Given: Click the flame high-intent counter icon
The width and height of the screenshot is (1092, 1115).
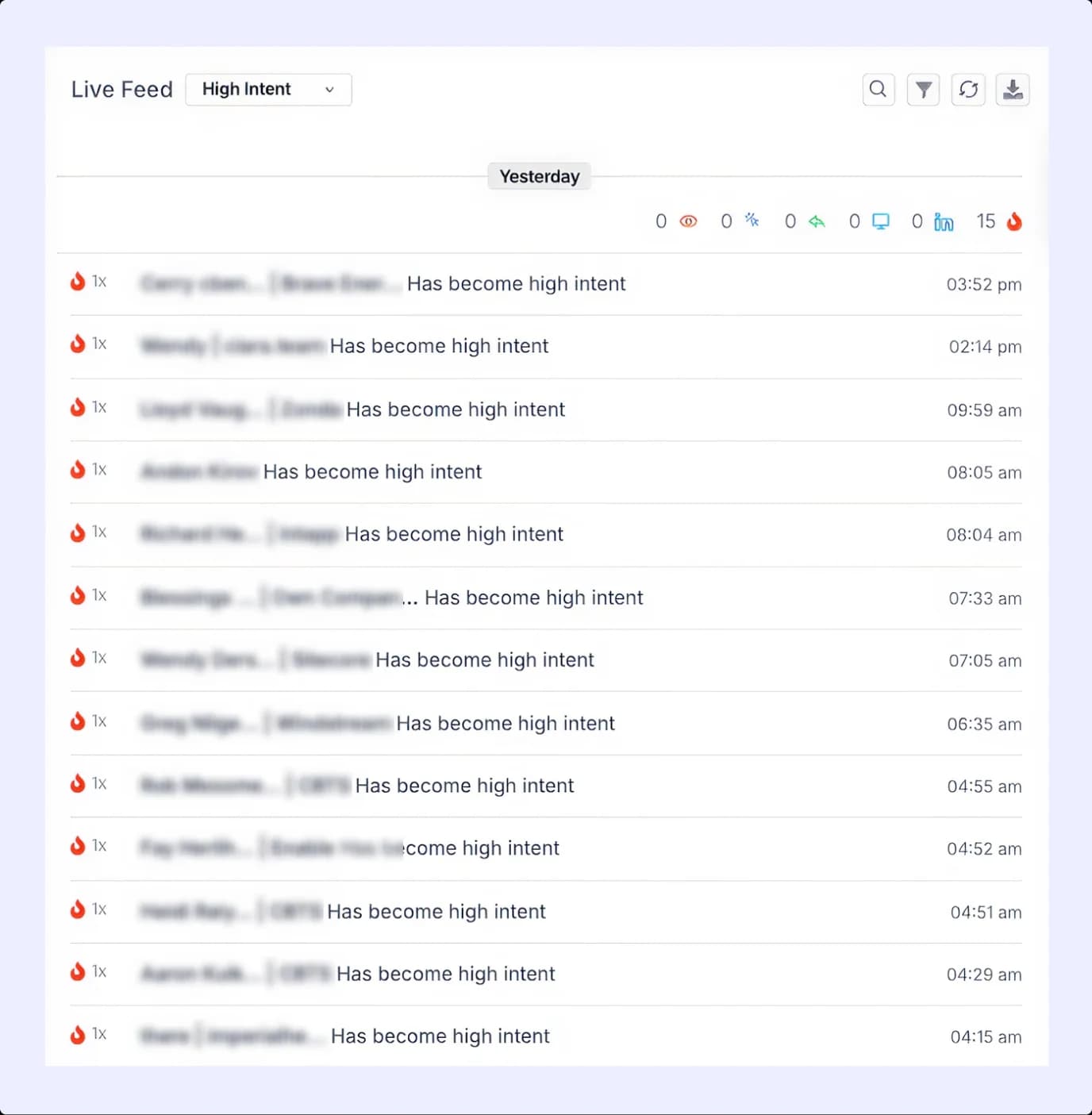Looking at the screenshot, I should (x=1014, y=221).
